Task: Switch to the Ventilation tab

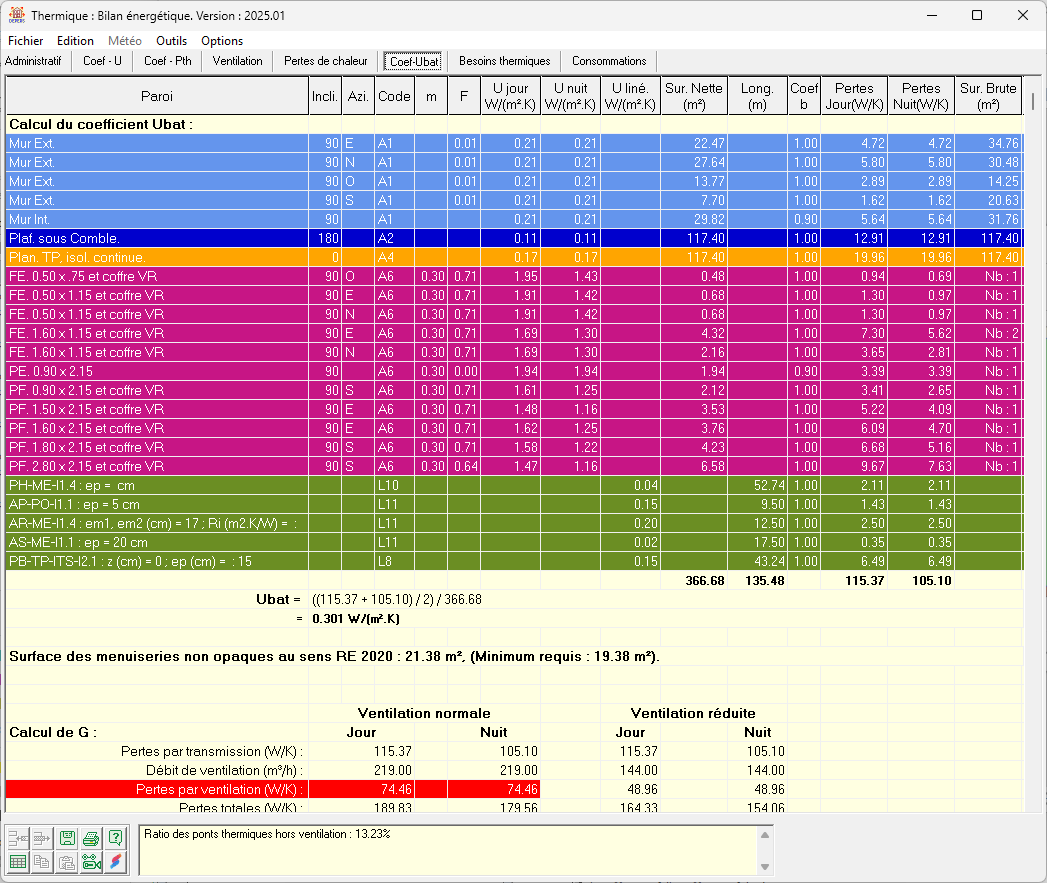Action: click(x=236, y=60)
